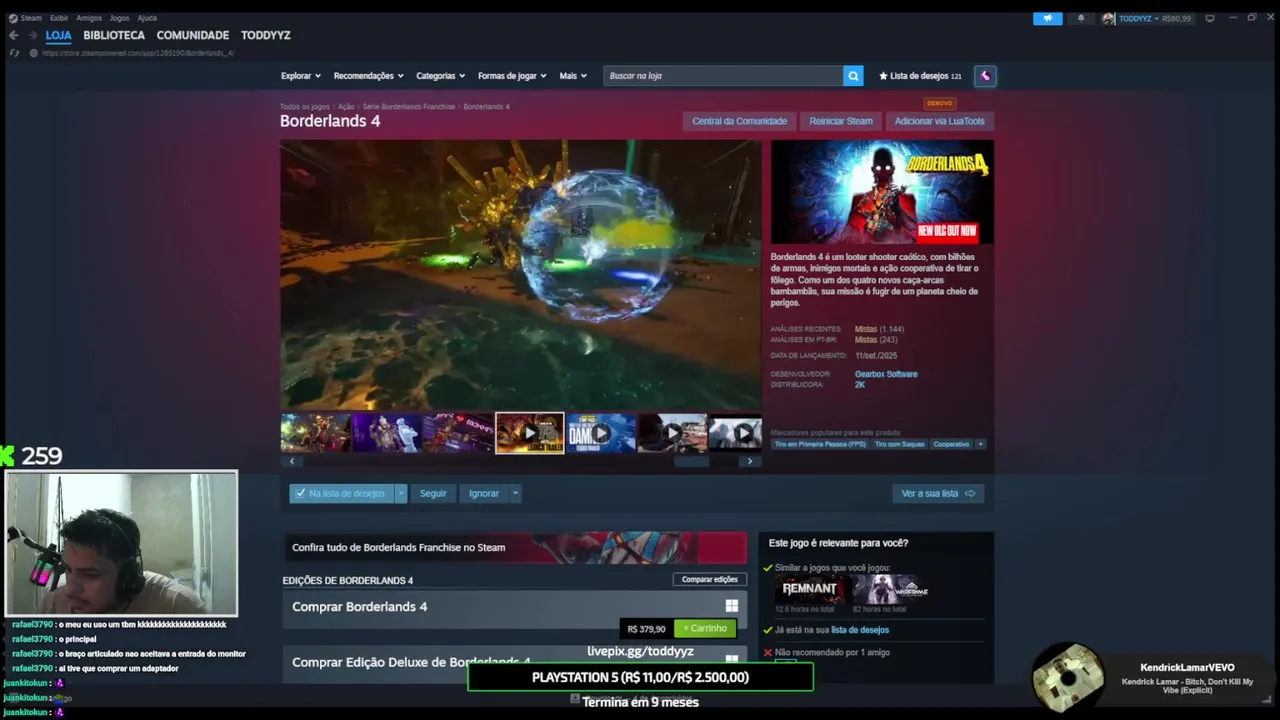The width and height of the screenshot is (1280, 720).
Task: Click the star icon in Lista de desejos
Action: tap(883, 76)
